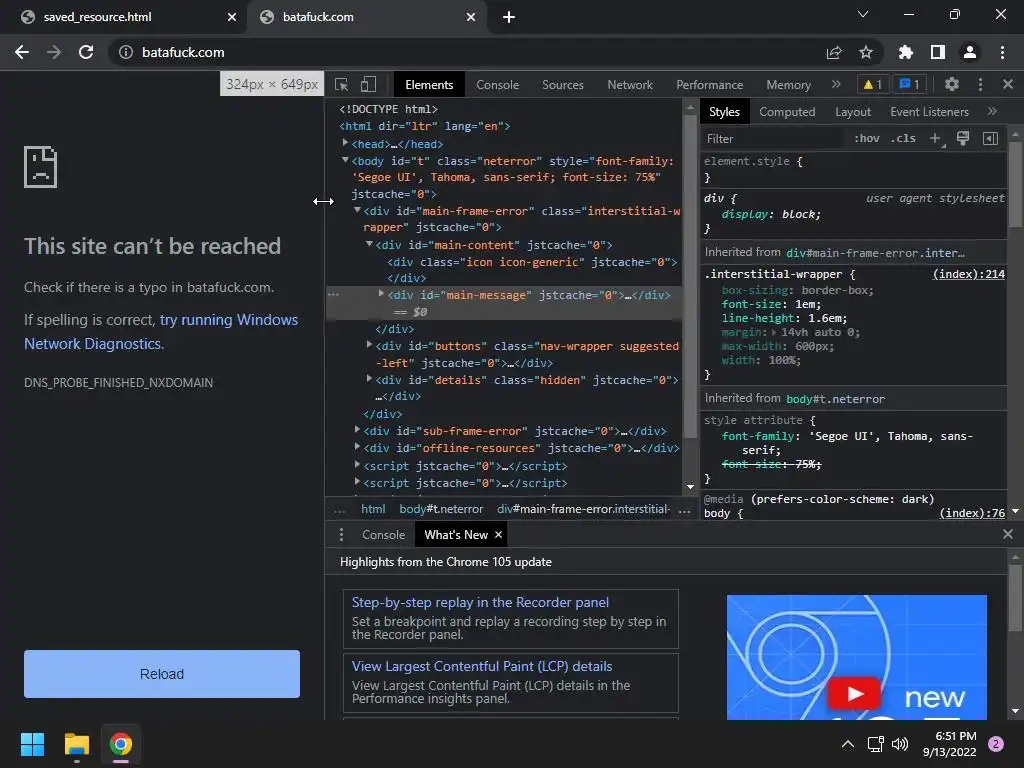The height and width of the screenshot is (768, 1024).
Task: Expand the sub-frame-error div node
Action: coord(357,430)
